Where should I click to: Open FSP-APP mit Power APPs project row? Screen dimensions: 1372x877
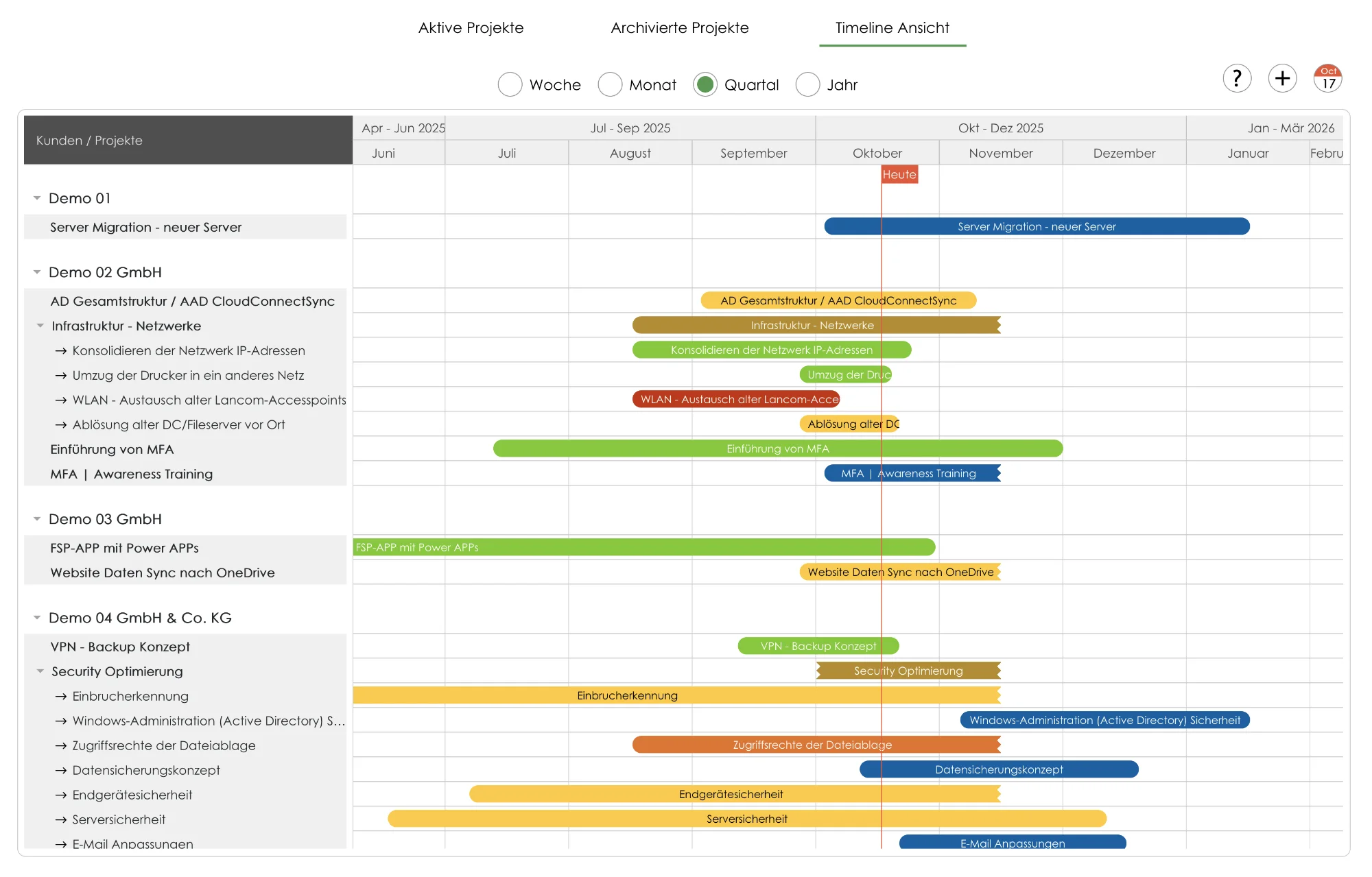[124, 549]
